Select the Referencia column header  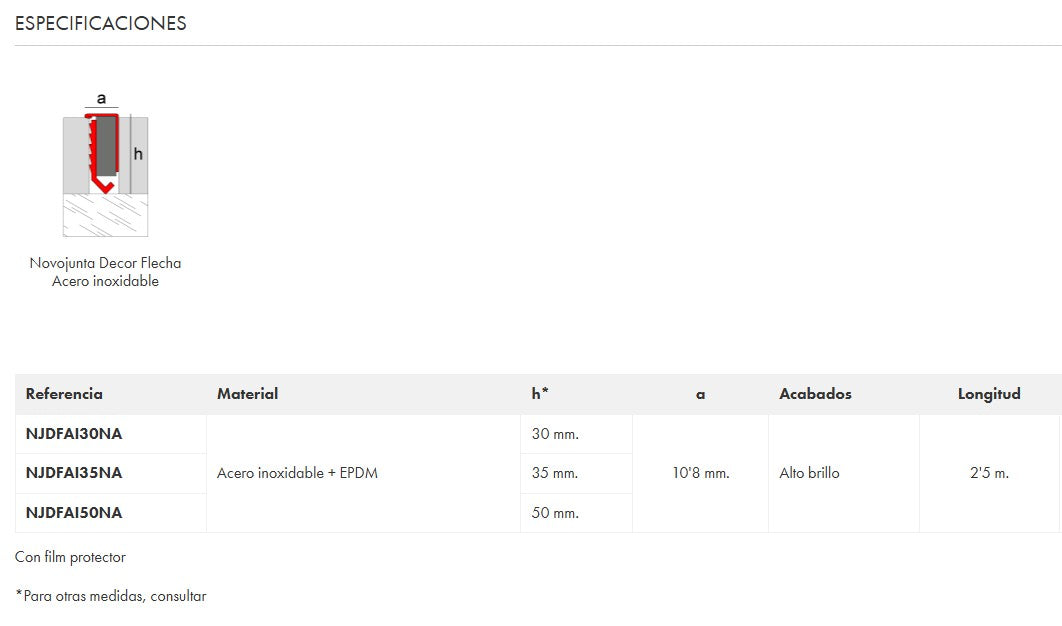tap(64, 394)
